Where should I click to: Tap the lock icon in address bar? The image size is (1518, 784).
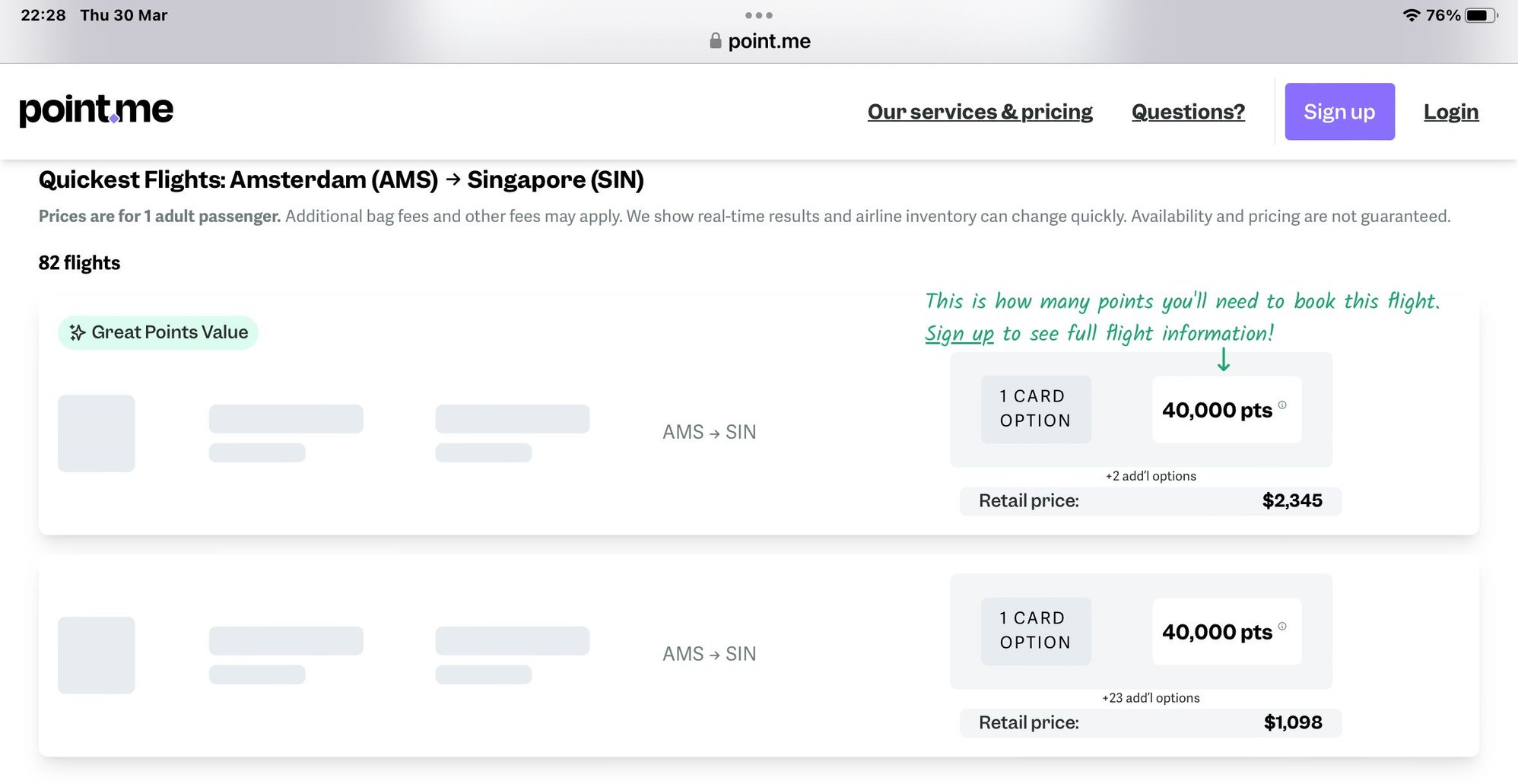pos(715,41)
